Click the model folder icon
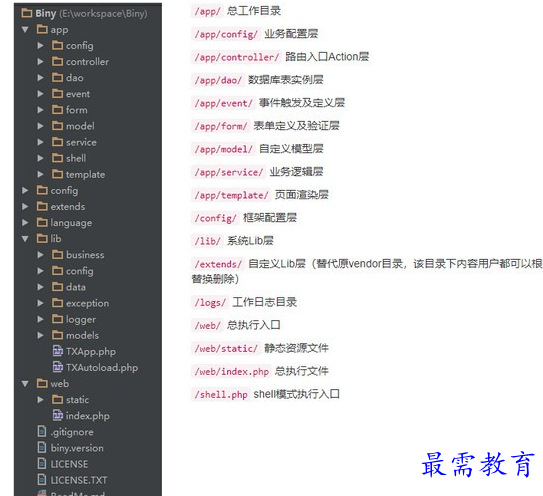Screen dimensions: 543x496 tap(57, 126)
